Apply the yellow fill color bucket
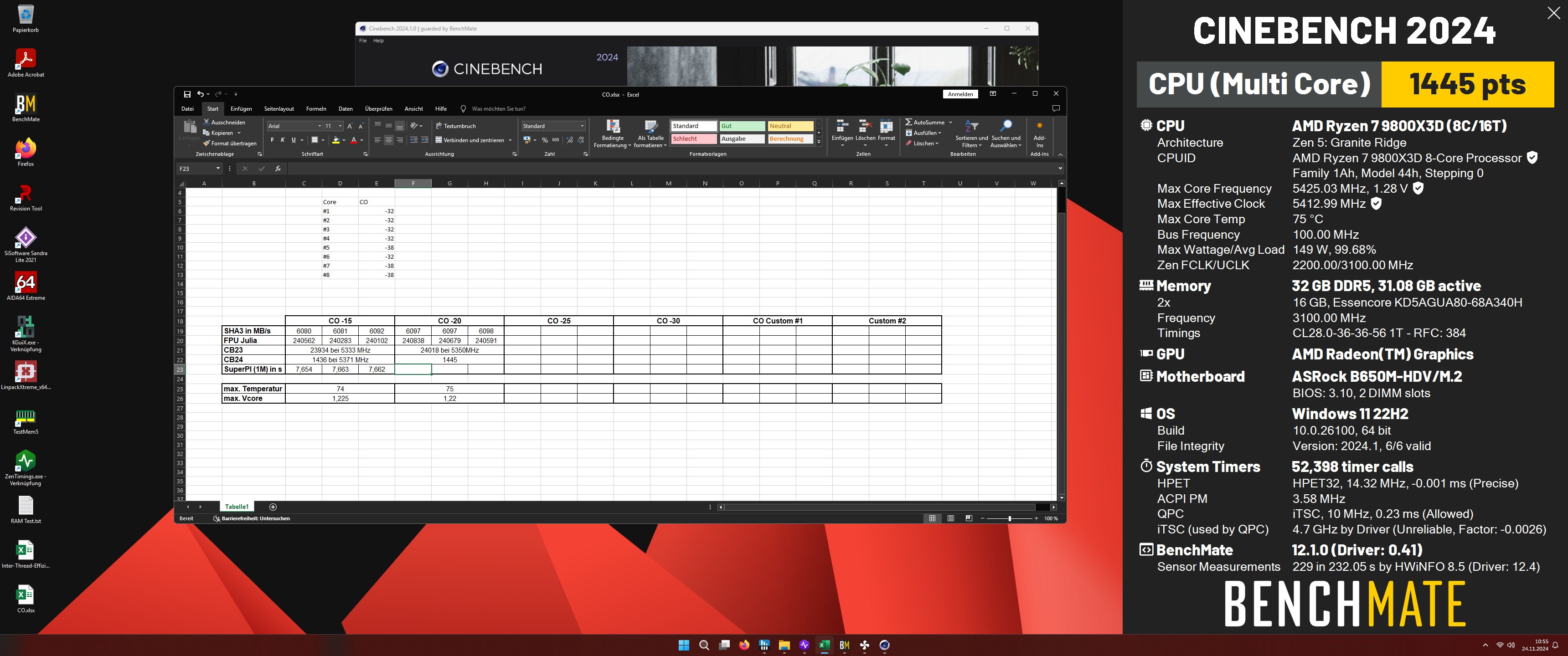Screen dimensions: 1568x656 coord(335,140)
